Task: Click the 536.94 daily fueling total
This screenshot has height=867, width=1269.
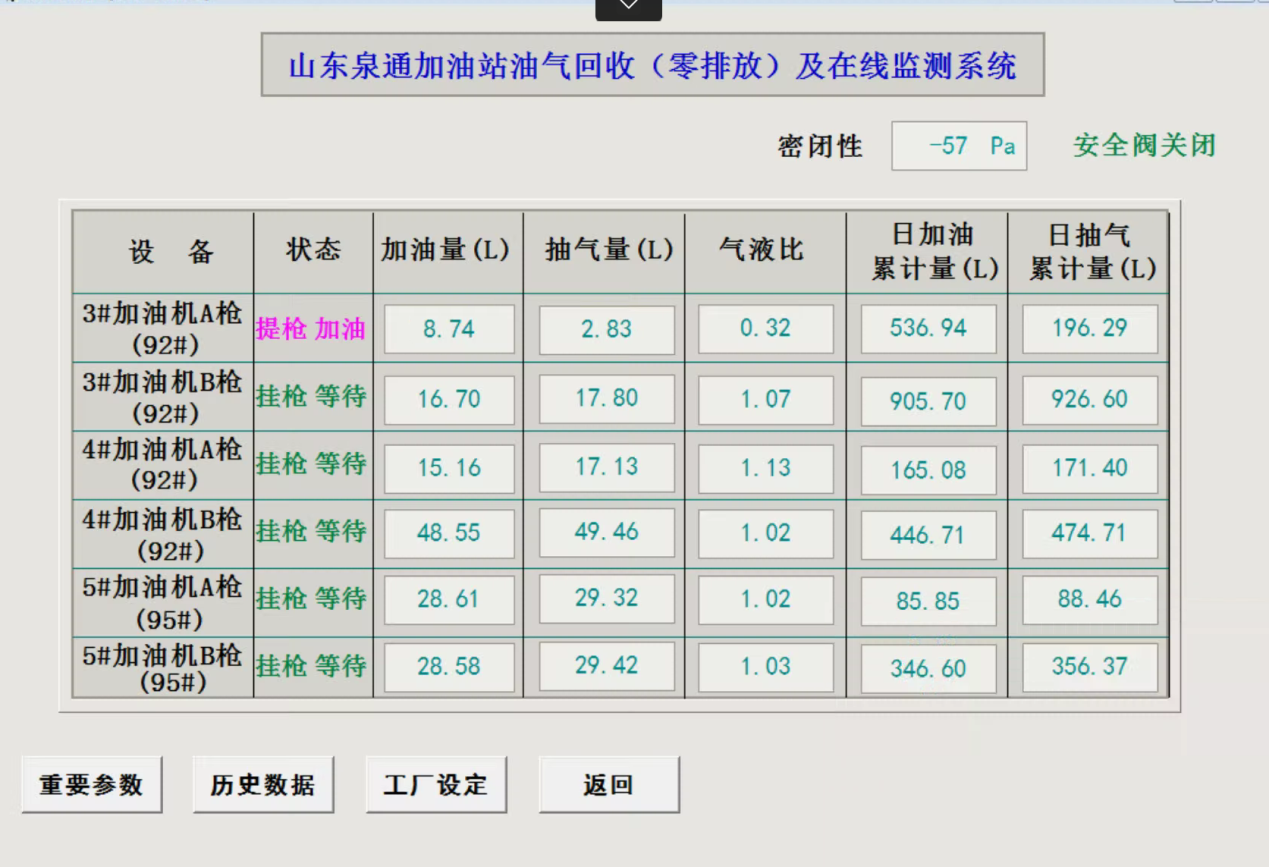Action: pyautogui.click(x=927, y=328)
